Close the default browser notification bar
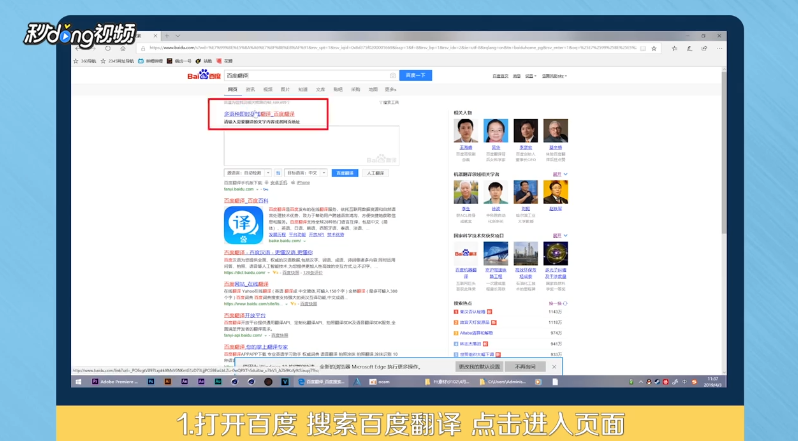The image size is (798, 441). pos(554,366)
